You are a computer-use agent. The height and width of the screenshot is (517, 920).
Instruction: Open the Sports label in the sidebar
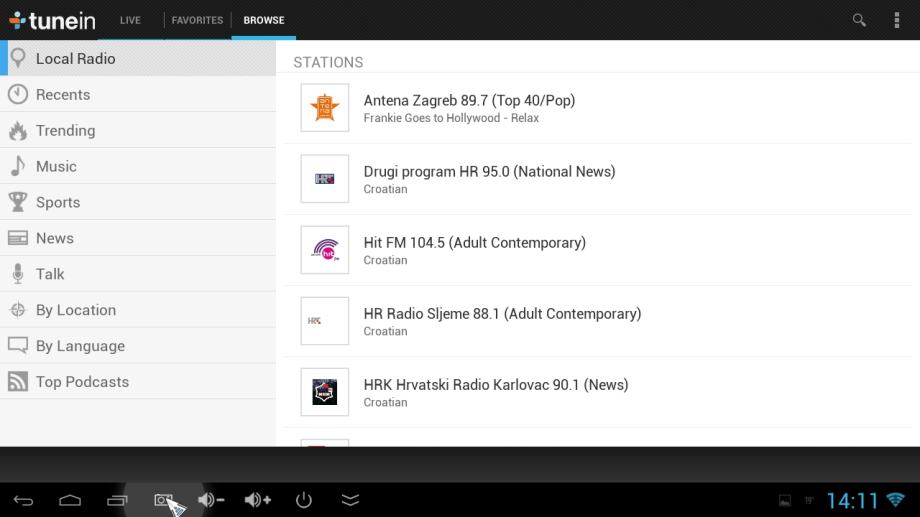58,202
